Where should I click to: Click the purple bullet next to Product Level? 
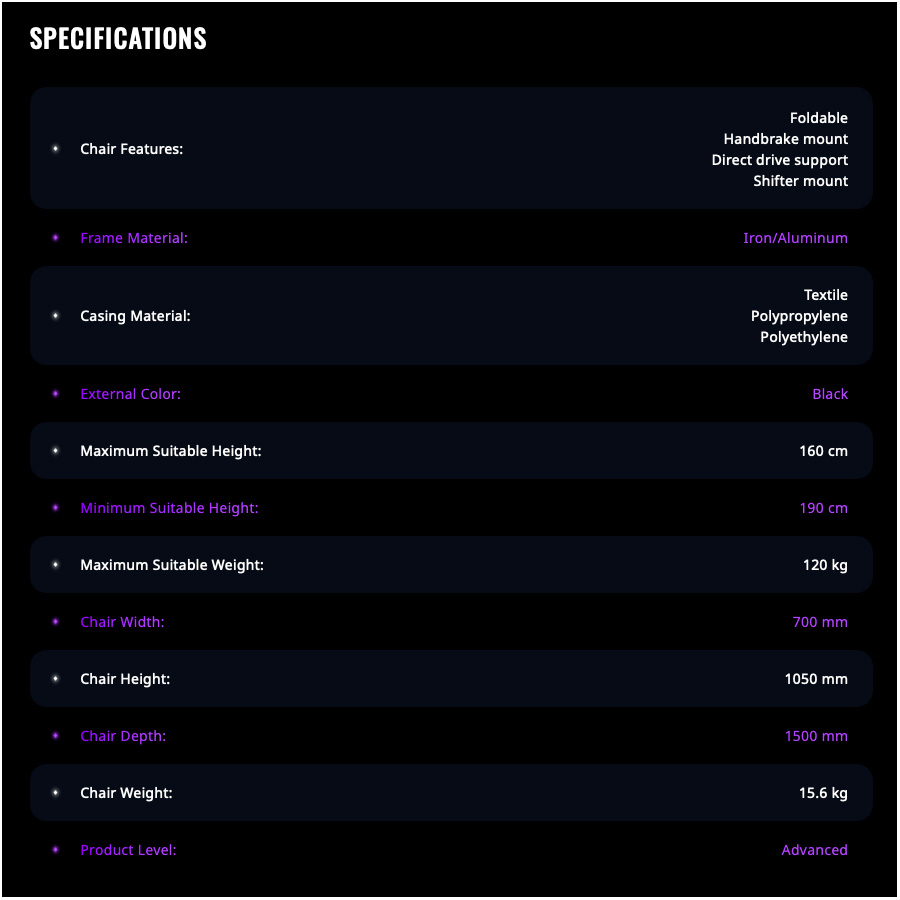pyautogui.click(x=56, y=849)
